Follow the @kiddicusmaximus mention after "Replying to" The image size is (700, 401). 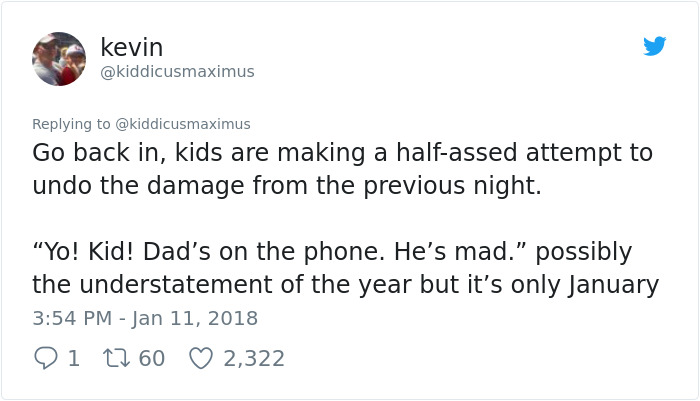(183, 124)
